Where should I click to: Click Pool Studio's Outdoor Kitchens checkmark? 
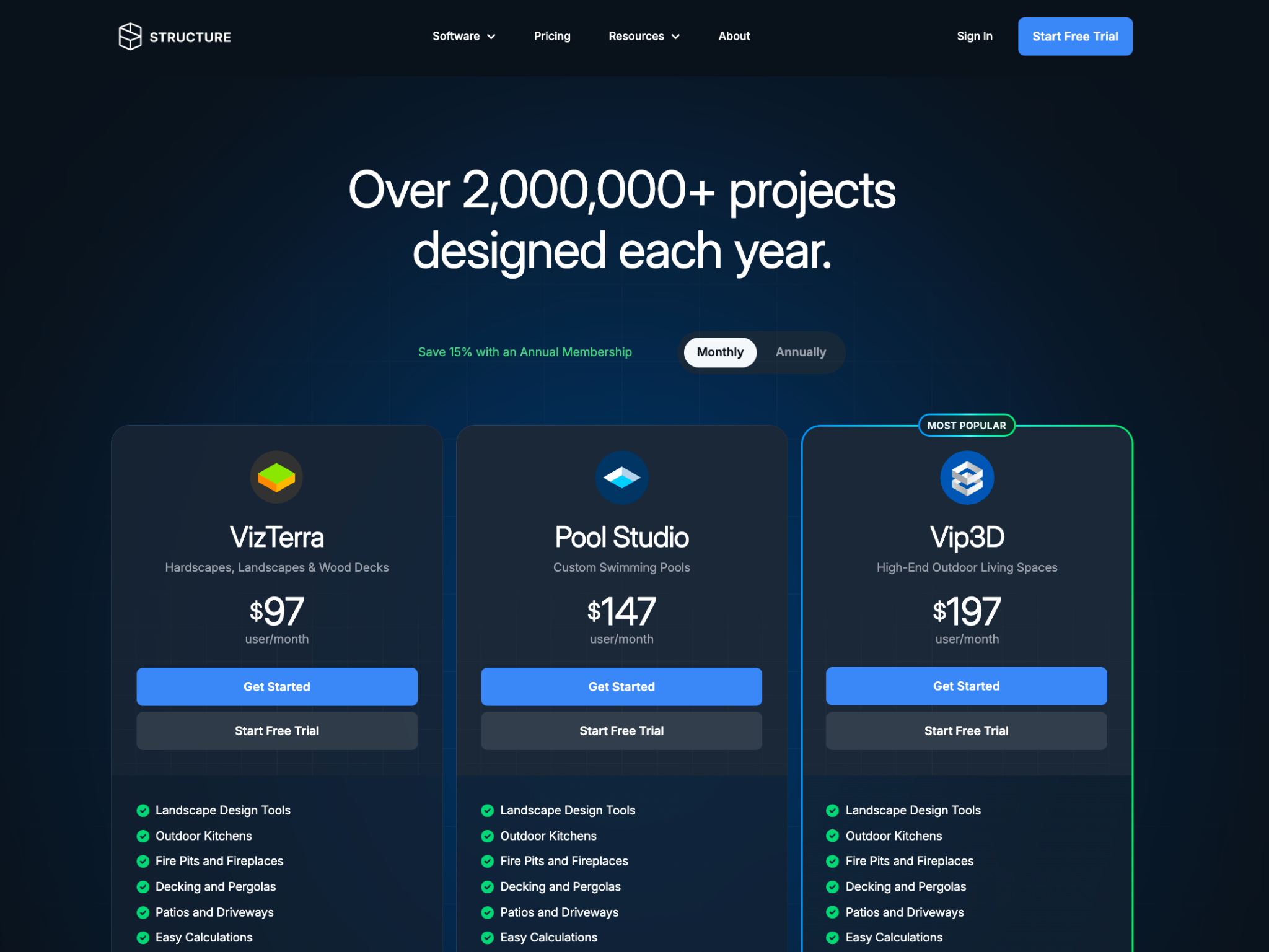coord(488,836)
